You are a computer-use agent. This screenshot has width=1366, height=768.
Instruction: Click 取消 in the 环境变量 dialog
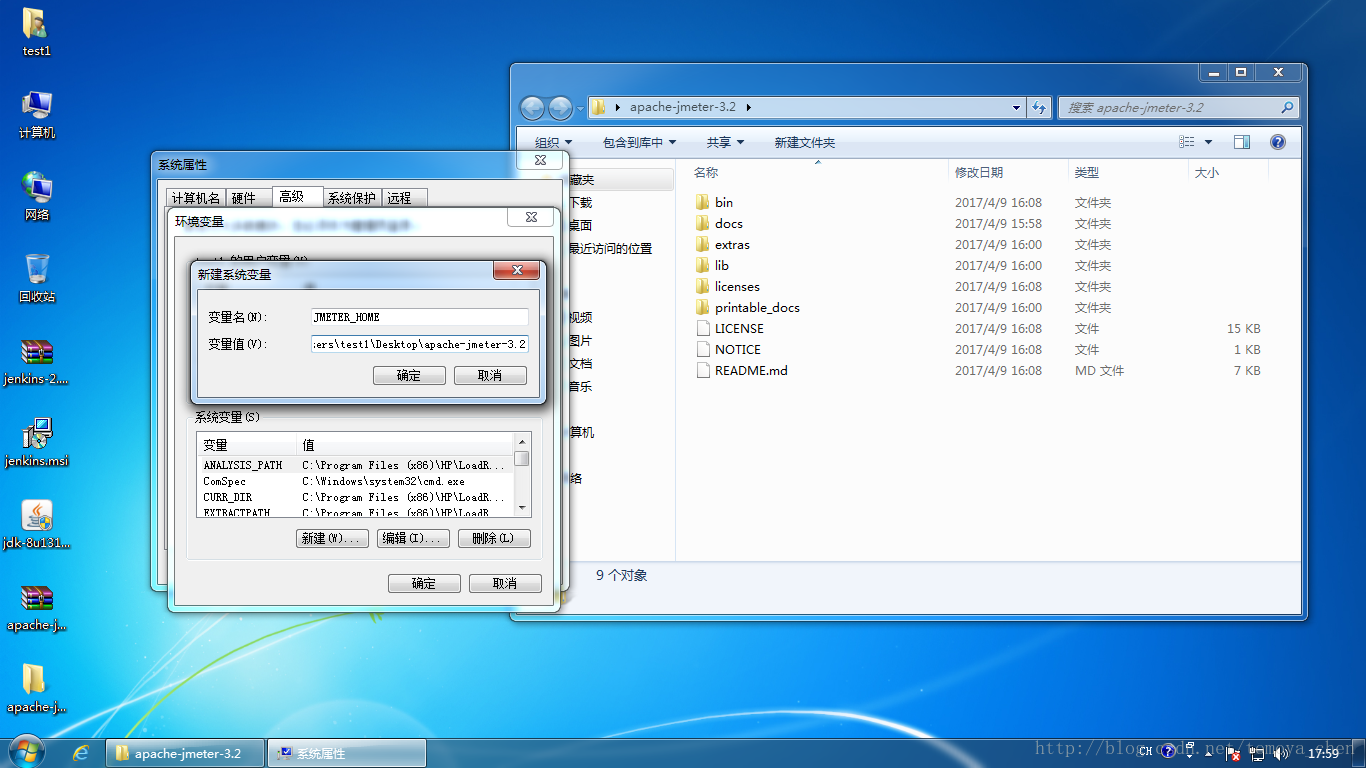(505, 583)
